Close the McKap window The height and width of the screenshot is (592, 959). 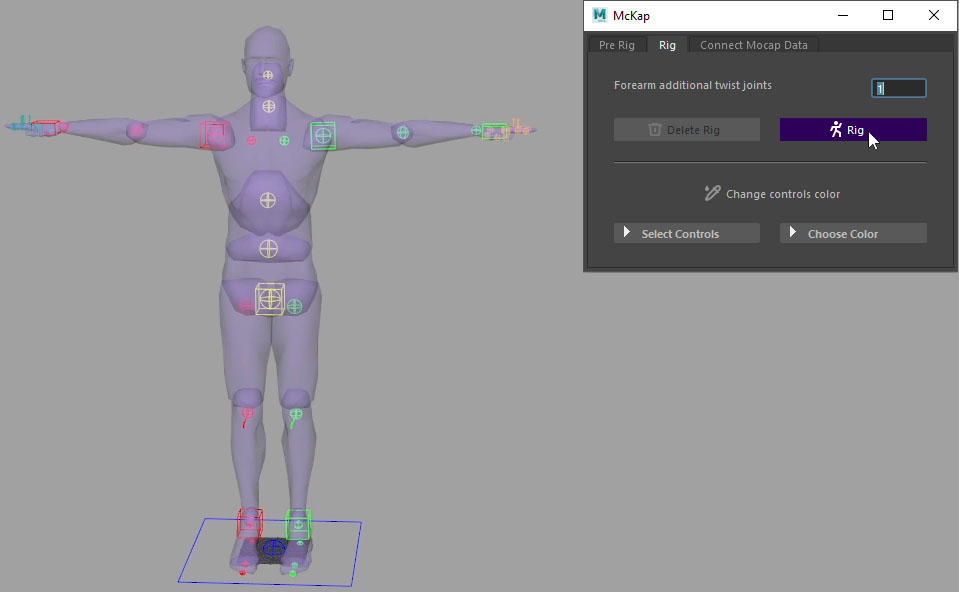[933, 15]
